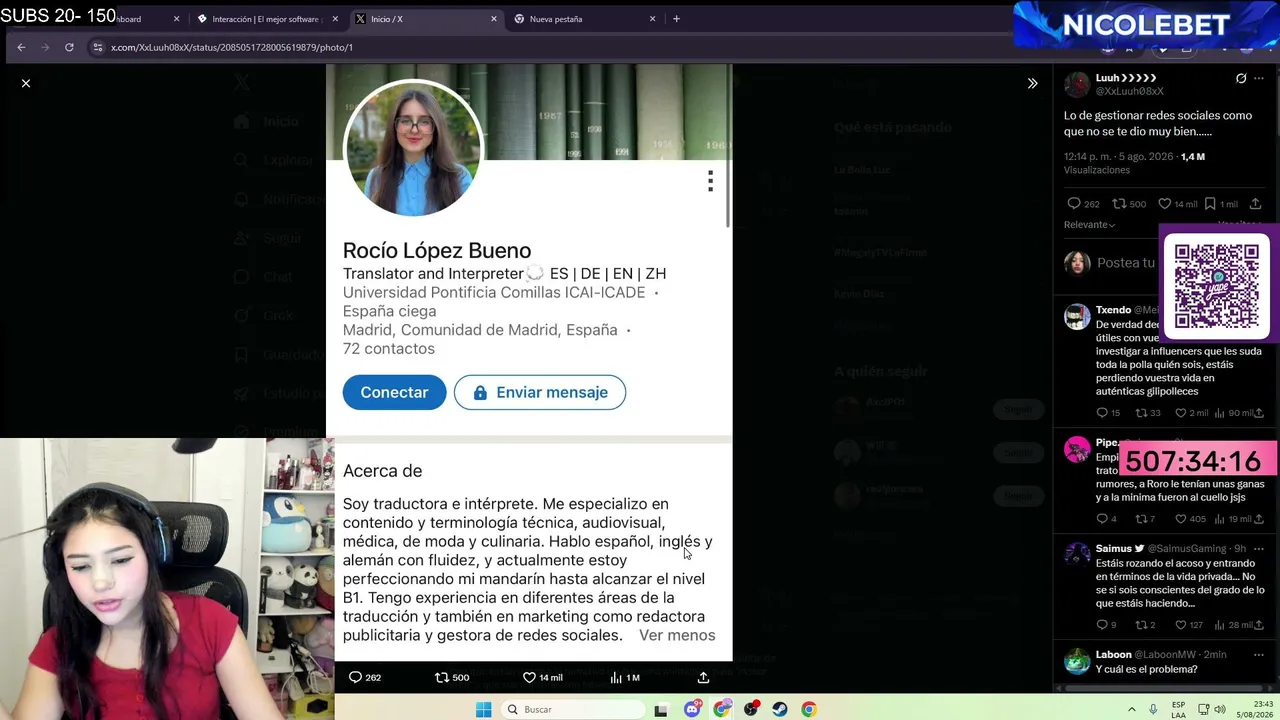This screenshot has width=1280, height=720.
Task: Reload the page in the browser
Action: coord(69,47)
